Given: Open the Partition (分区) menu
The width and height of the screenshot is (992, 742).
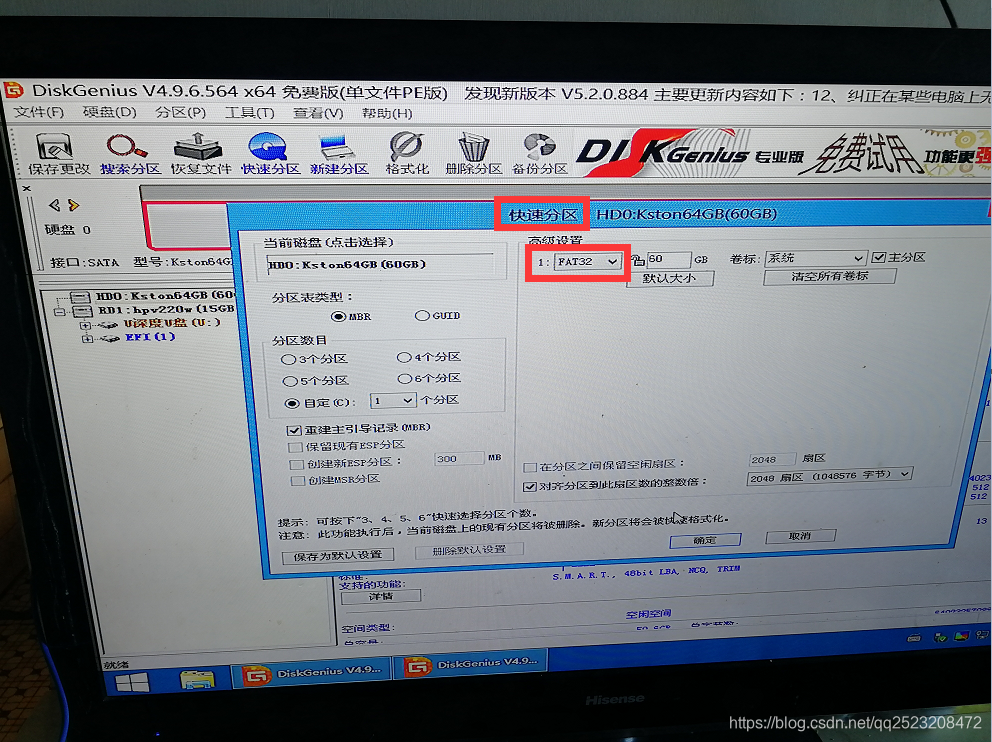Looking at the screenshot, I should tap(181, 113).
